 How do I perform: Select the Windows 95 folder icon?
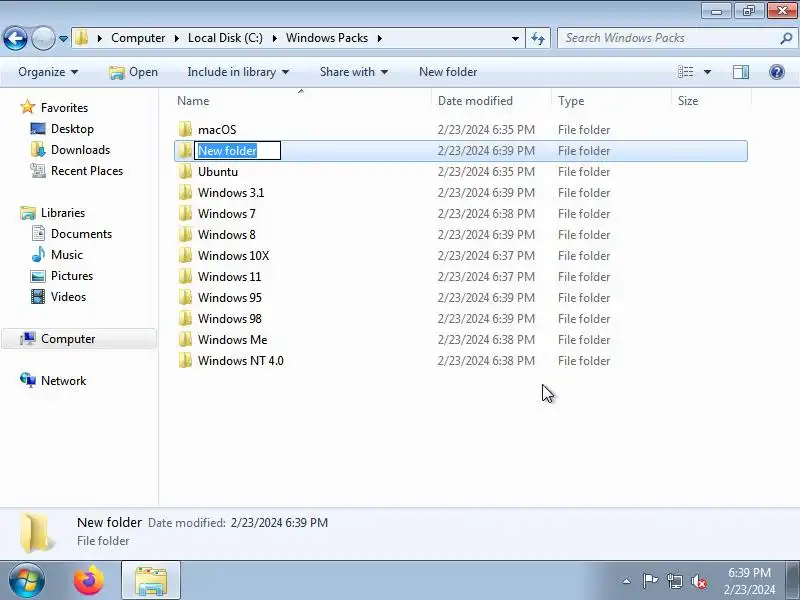point(185,296)
